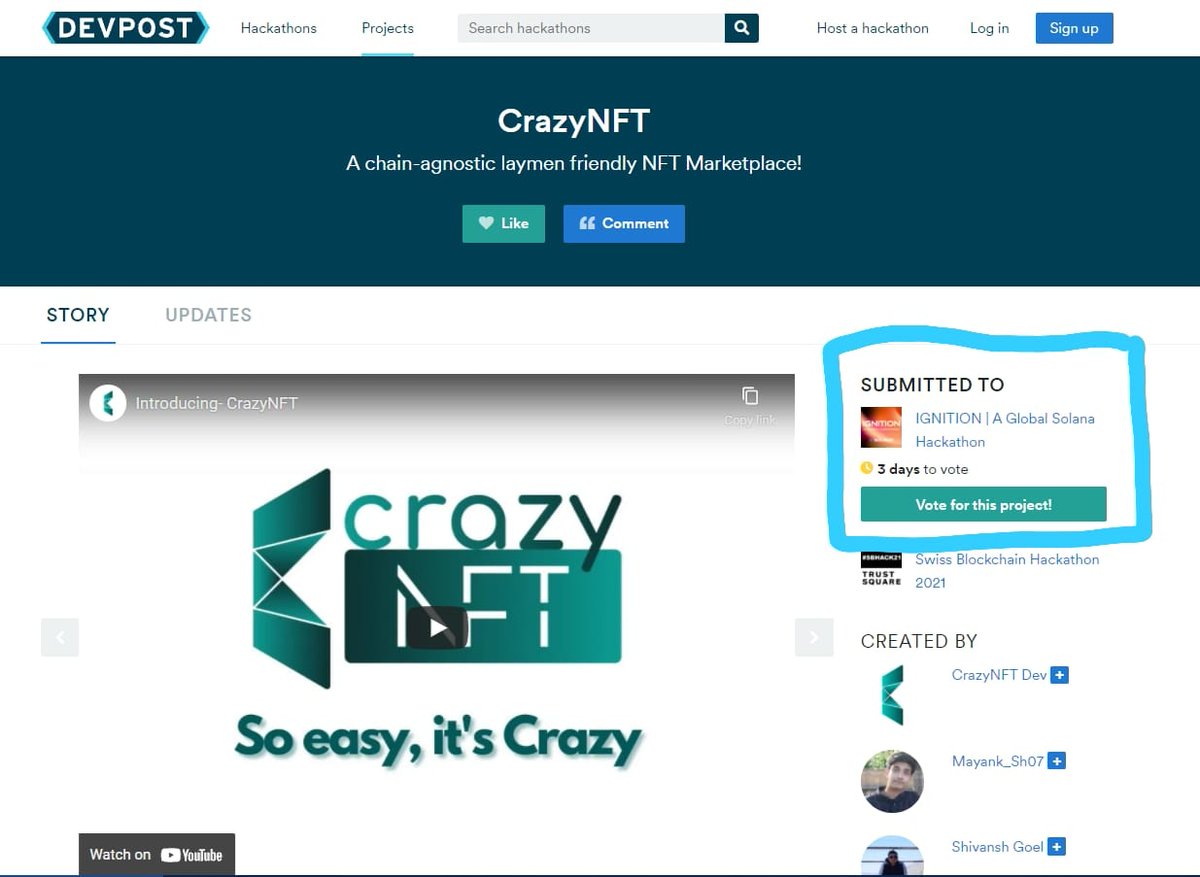
Task: Follow Mayank_Sh07 with plus icon
Action: [x=1057, y=761]
